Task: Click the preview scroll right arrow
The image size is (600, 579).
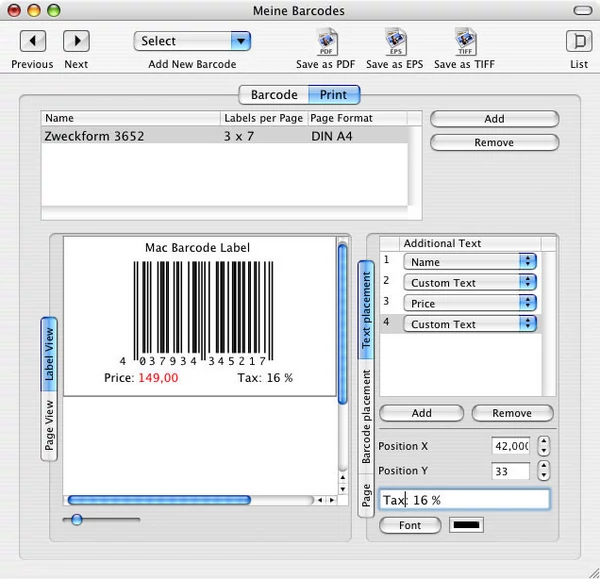Action: click(x=332, y=500)
